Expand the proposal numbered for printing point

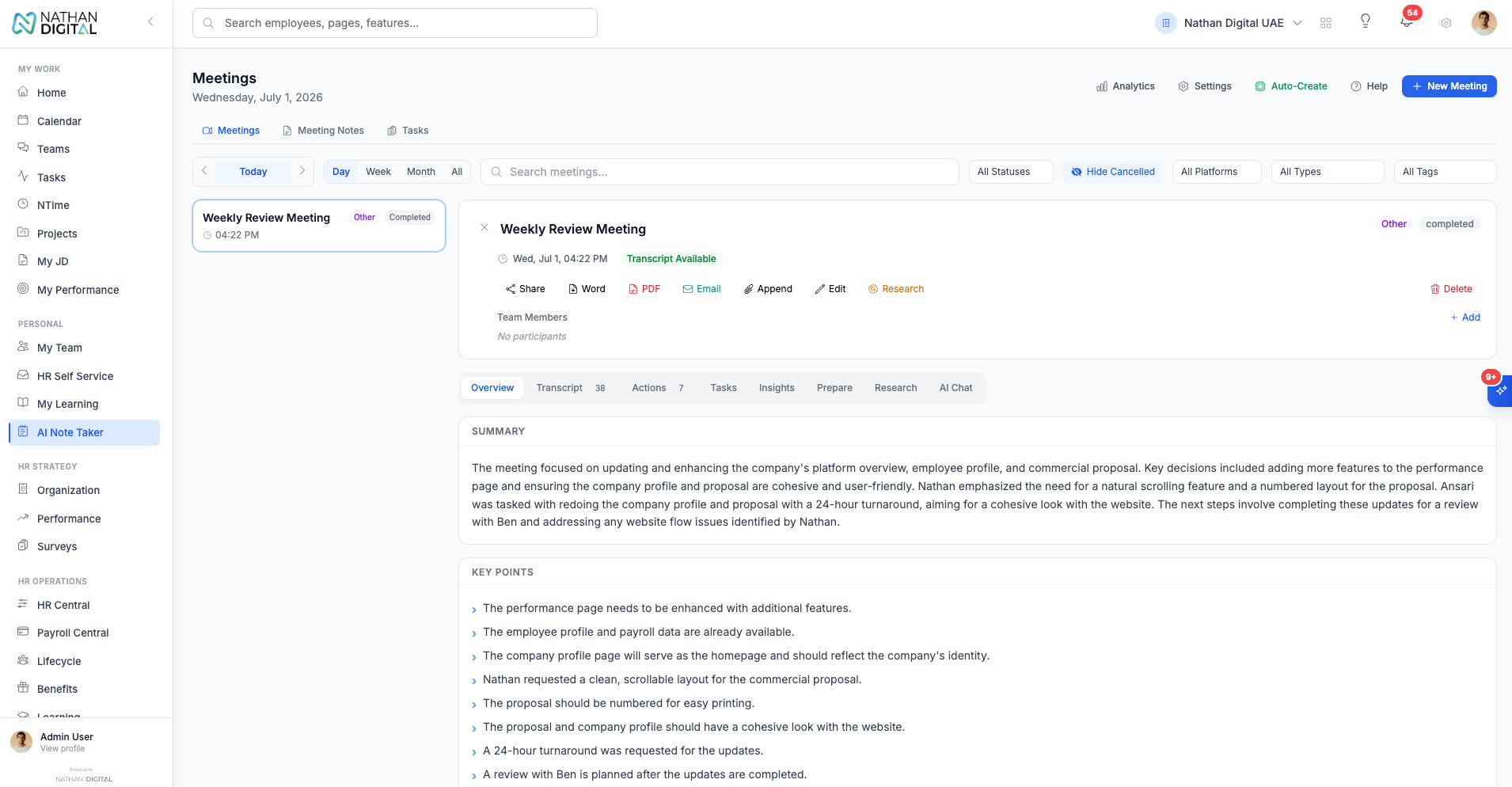click(x=474, y=705)
